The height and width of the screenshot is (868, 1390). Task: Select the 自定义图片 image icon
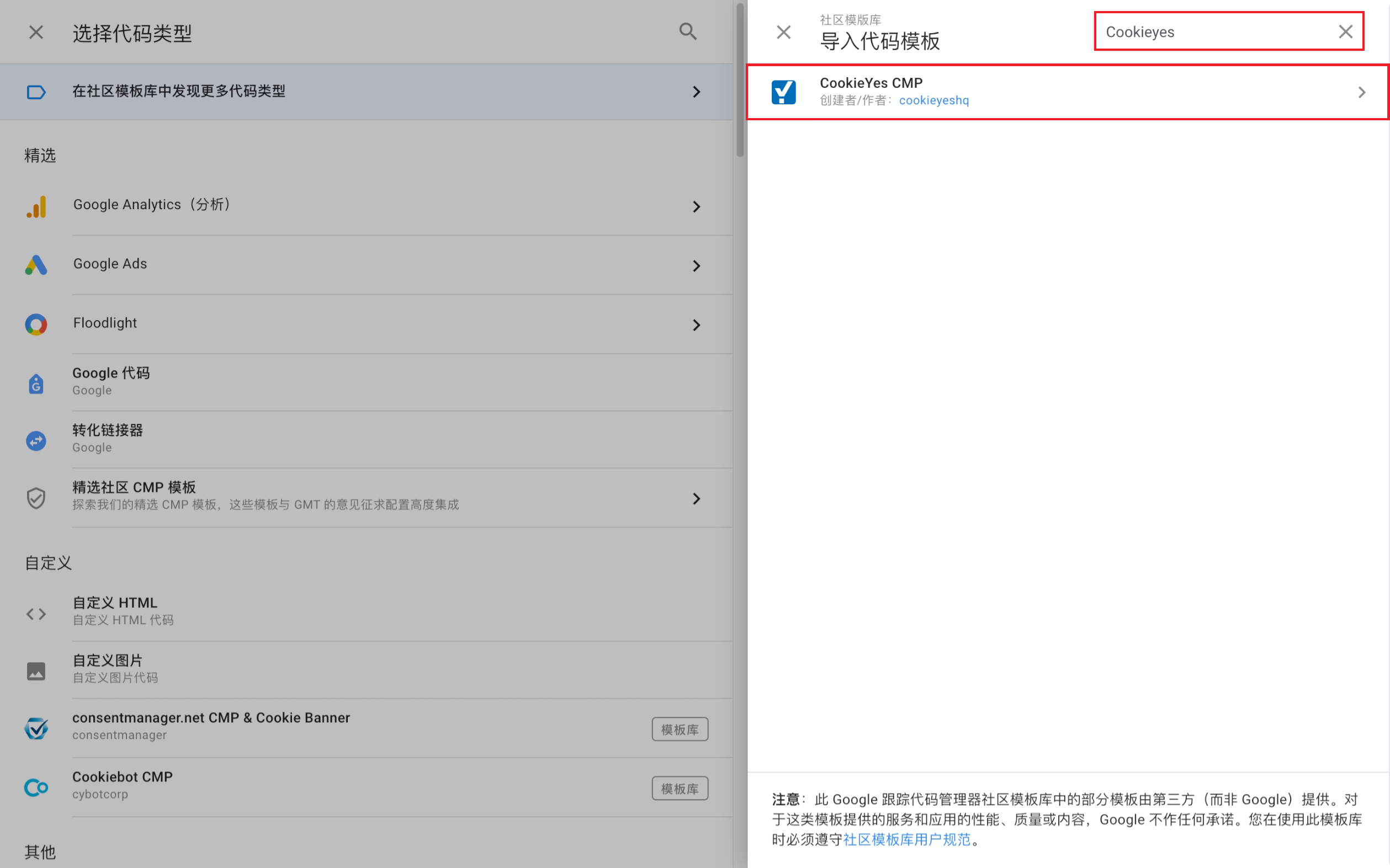[x=36, y=670]
